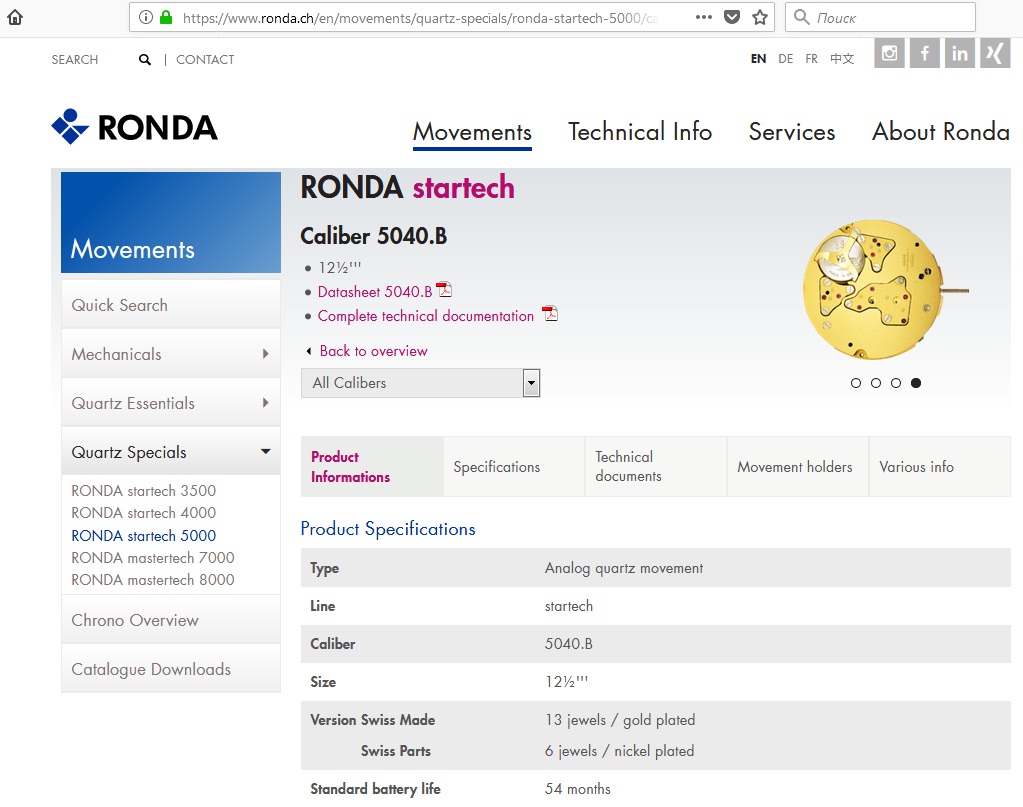Open Ronda's Facebook page icon
The height and width of the screenshot is (807, 1023).
pos(924,53)
